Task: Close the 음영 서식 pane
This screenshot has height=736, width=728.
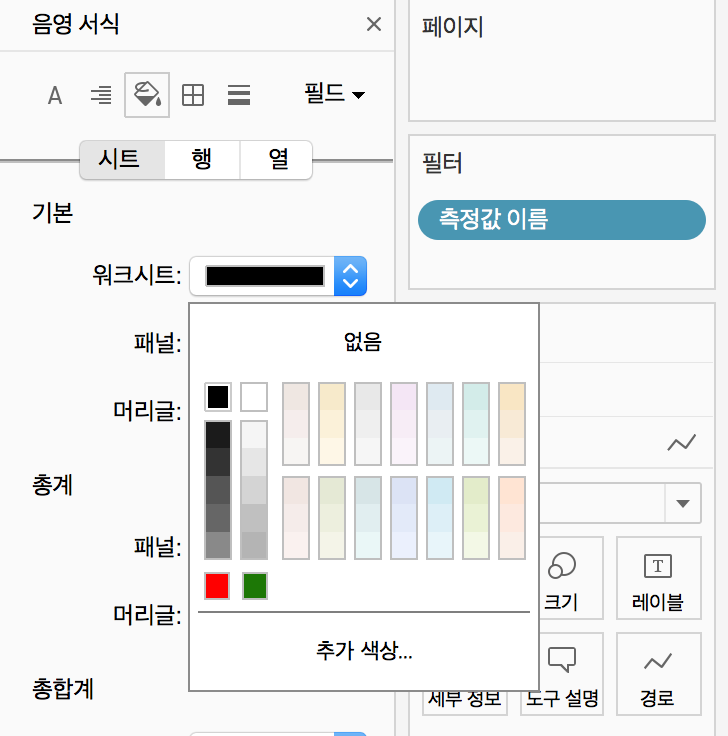Action: (x=374, y=24)
